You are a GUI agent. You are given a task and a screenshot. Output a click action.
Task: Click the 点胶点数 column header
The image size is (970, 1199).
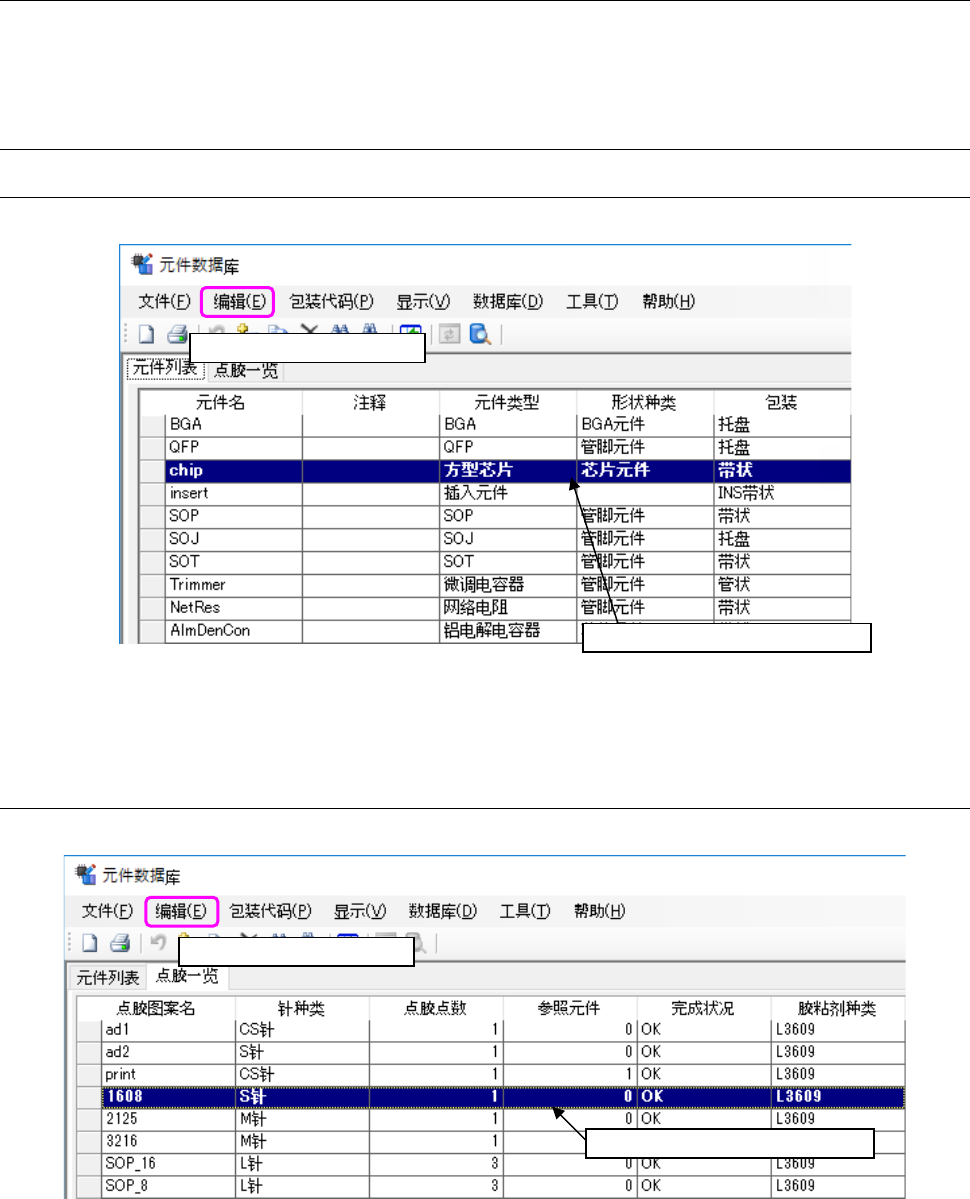click(435, 1008)
